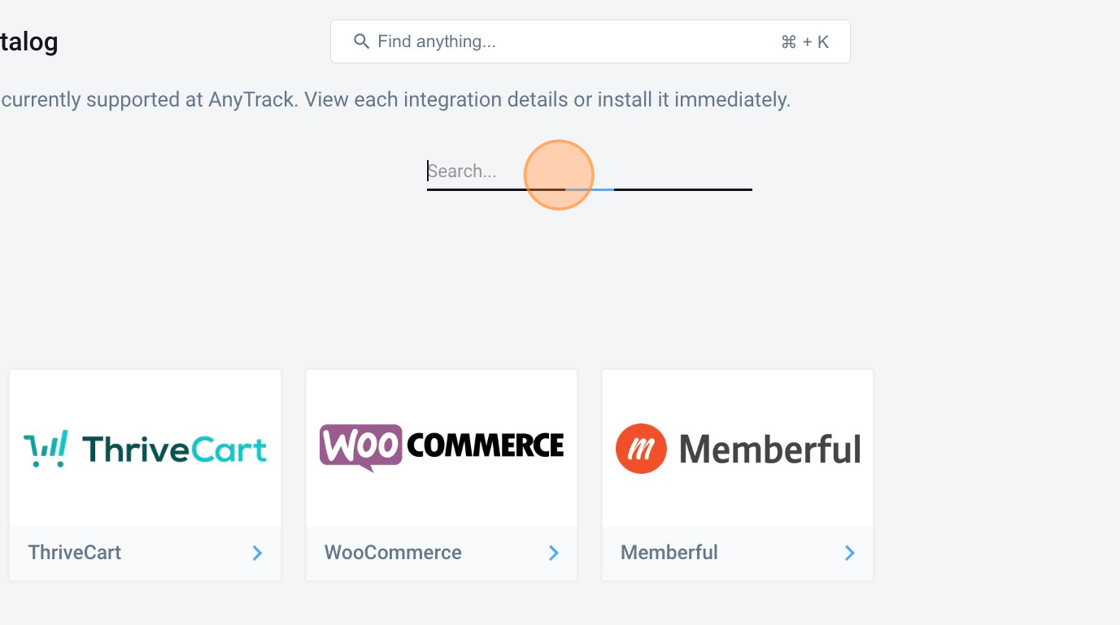Open the Memberful chevron arrow
This screenshot has height=625, width=1120.
tap(849, 553)
